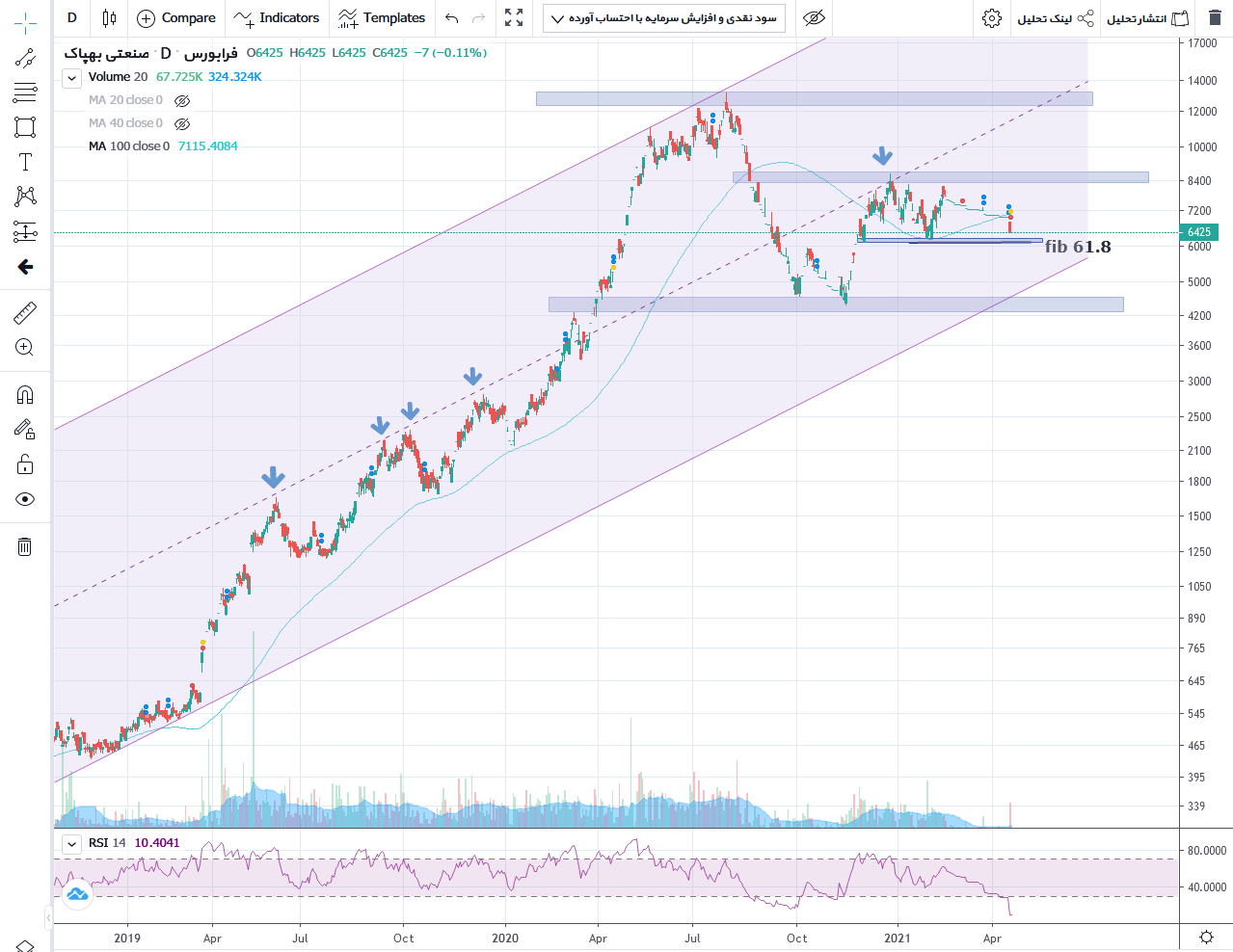Click the fib 61.8 label on chart
The width and height of the screenshot is (1233, 952).
[1077, 247]
